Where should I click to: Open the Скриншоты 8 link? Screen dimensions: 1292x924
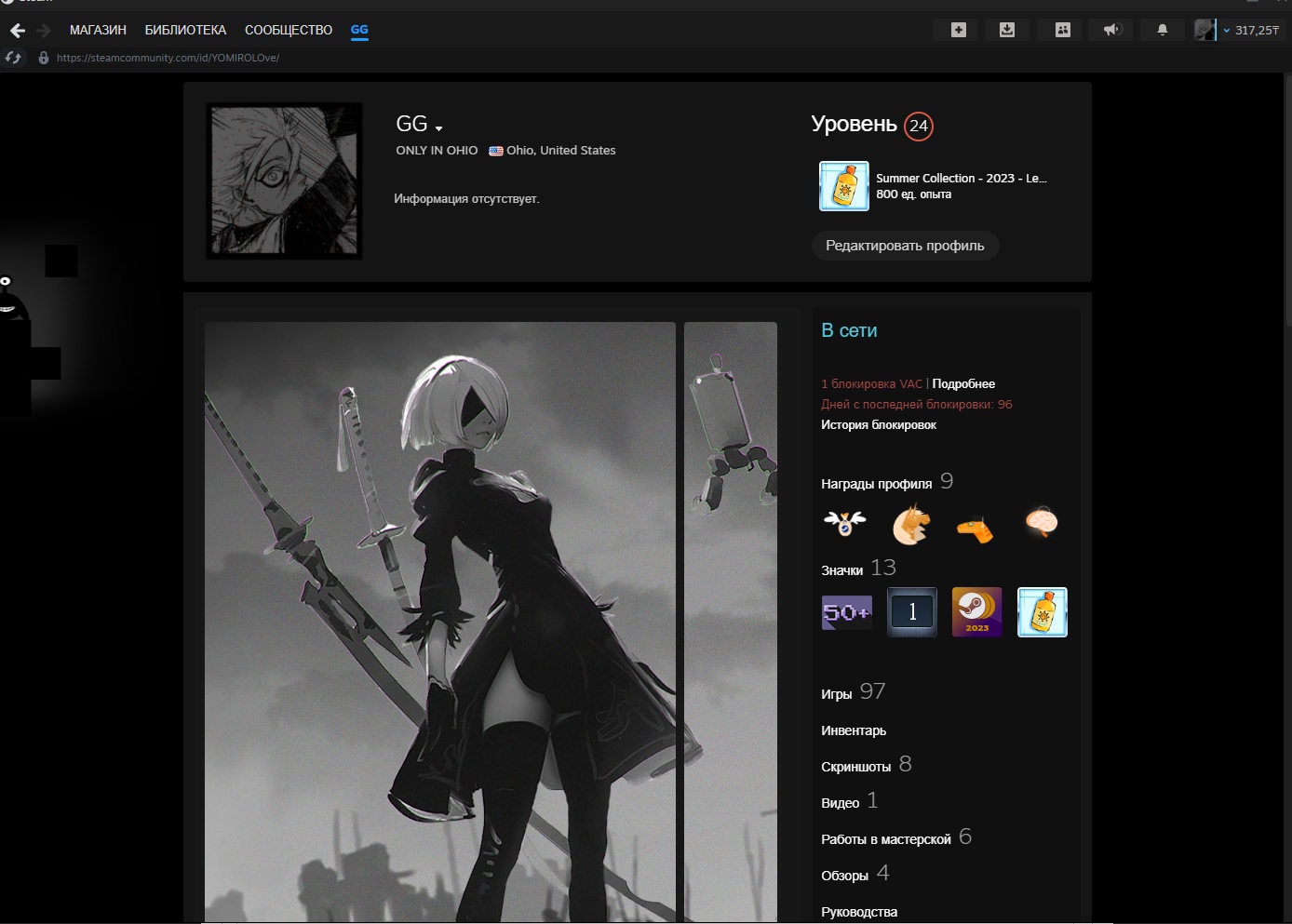tap(866, 765)
